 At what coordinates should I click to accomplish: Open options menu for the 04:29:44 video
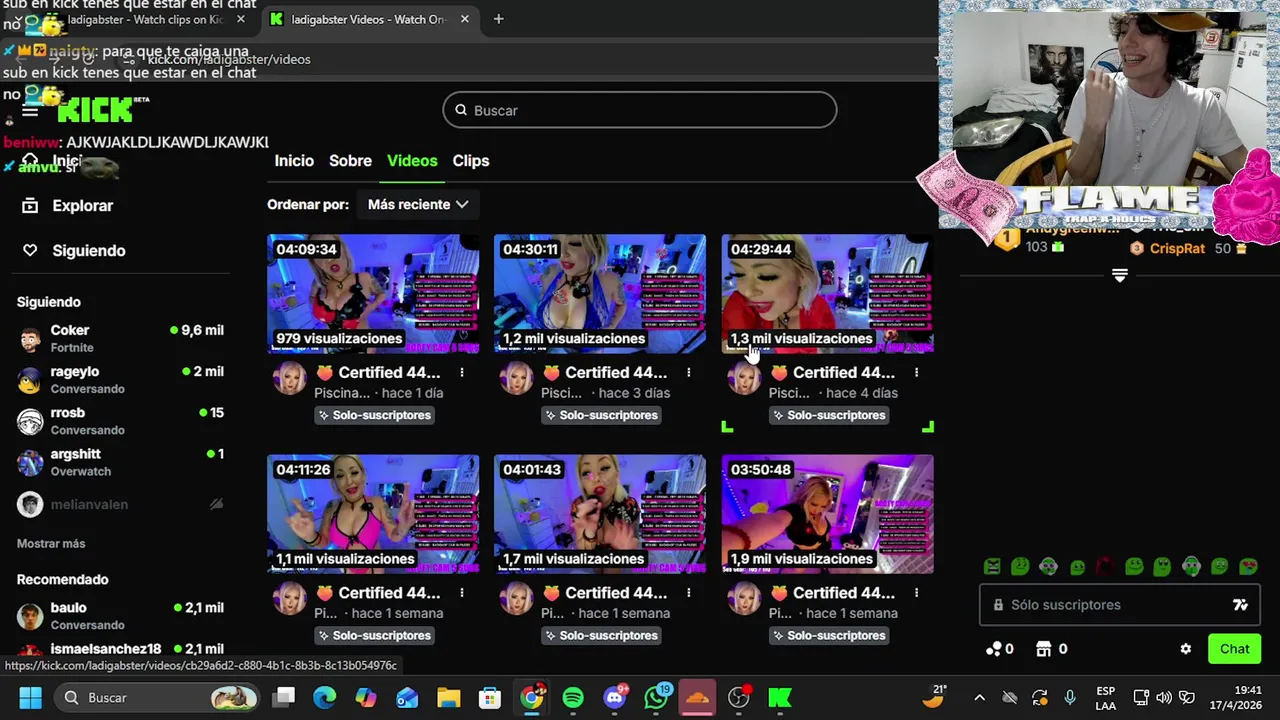click(916, 372)
